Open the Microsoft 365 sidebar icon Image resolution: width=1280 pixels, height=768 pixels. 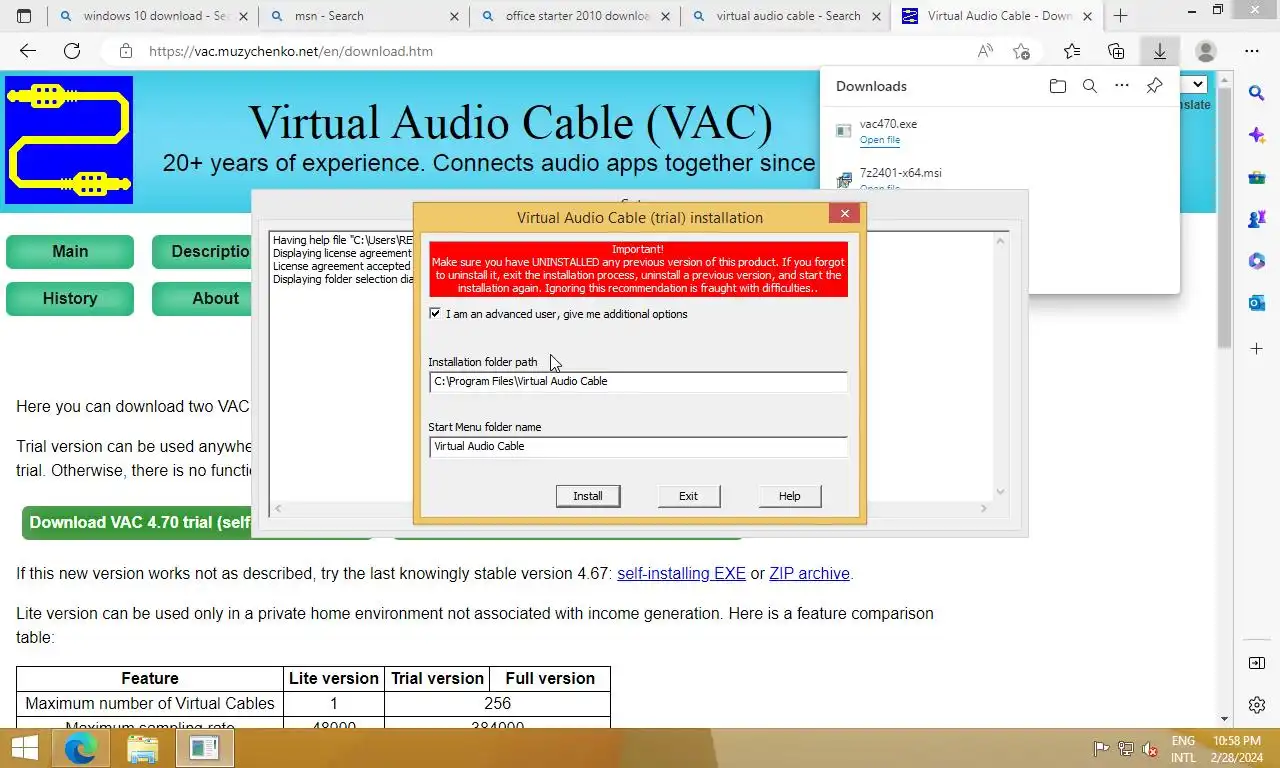click(x=1257, y=261)
